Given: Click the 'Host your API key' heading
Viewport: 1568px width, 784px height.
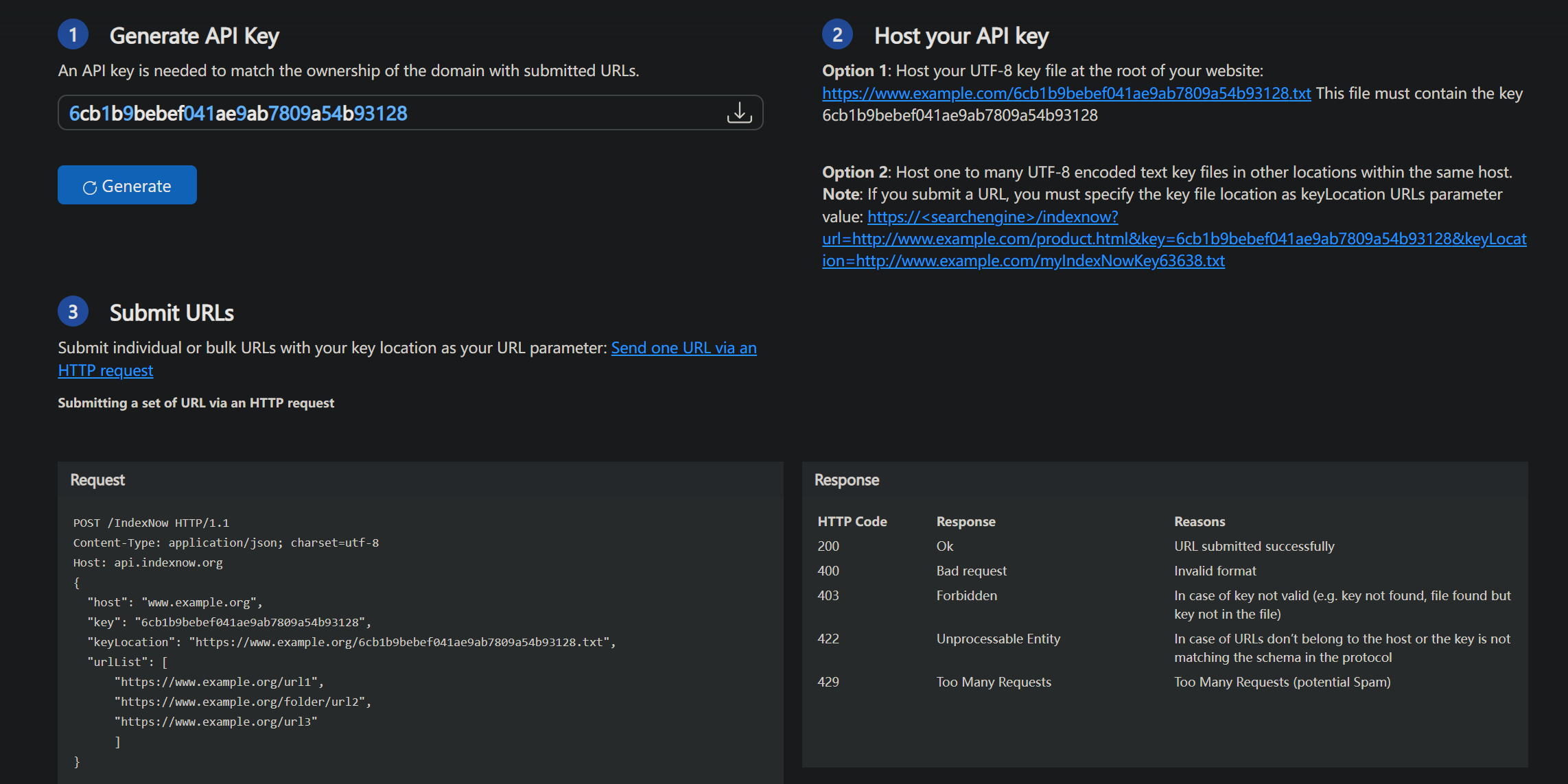Looking at the screenshot, I should 961,36.
